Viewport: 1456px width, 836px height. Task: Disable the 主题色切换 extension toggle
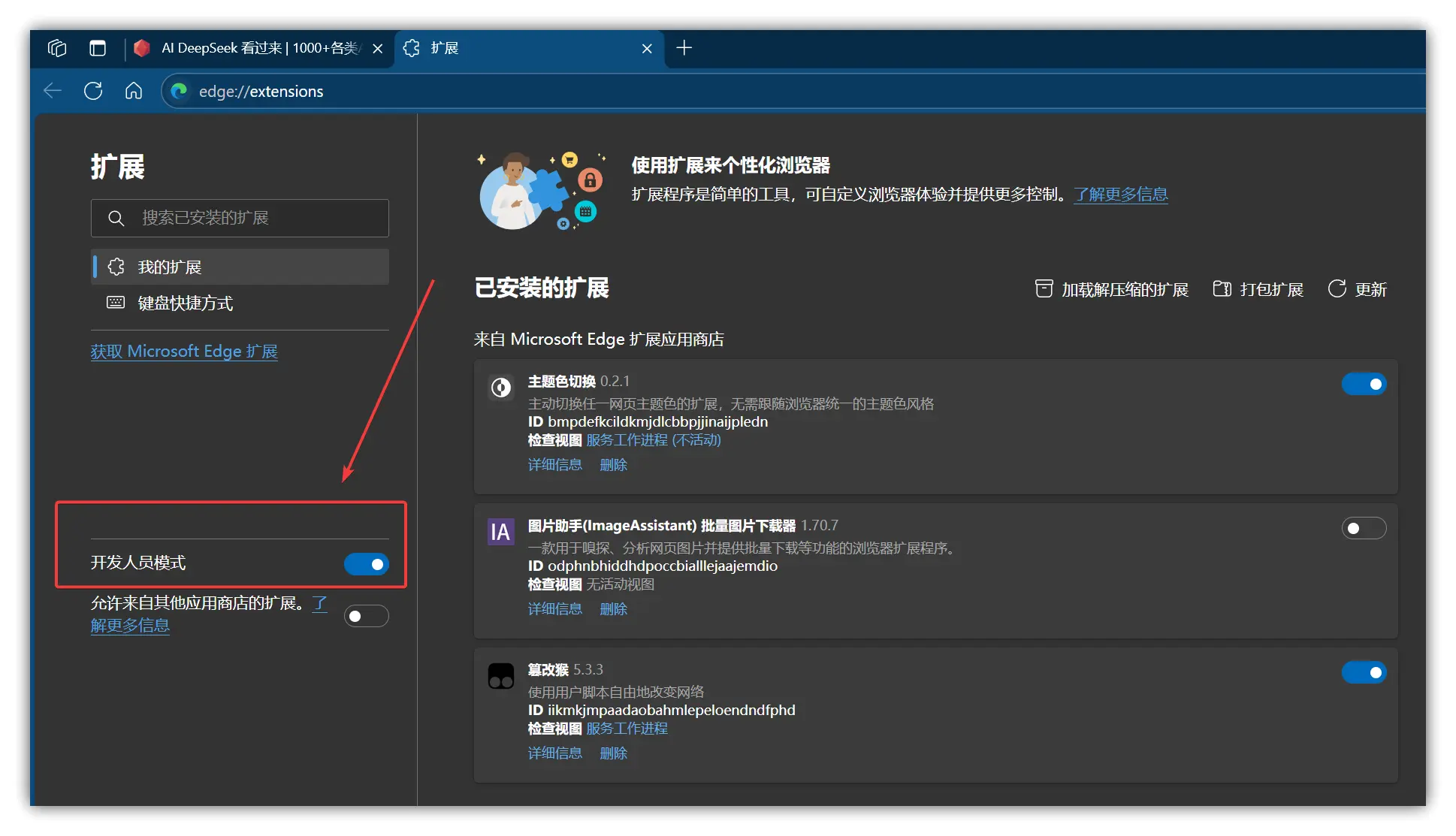(x=1364, y=384)
